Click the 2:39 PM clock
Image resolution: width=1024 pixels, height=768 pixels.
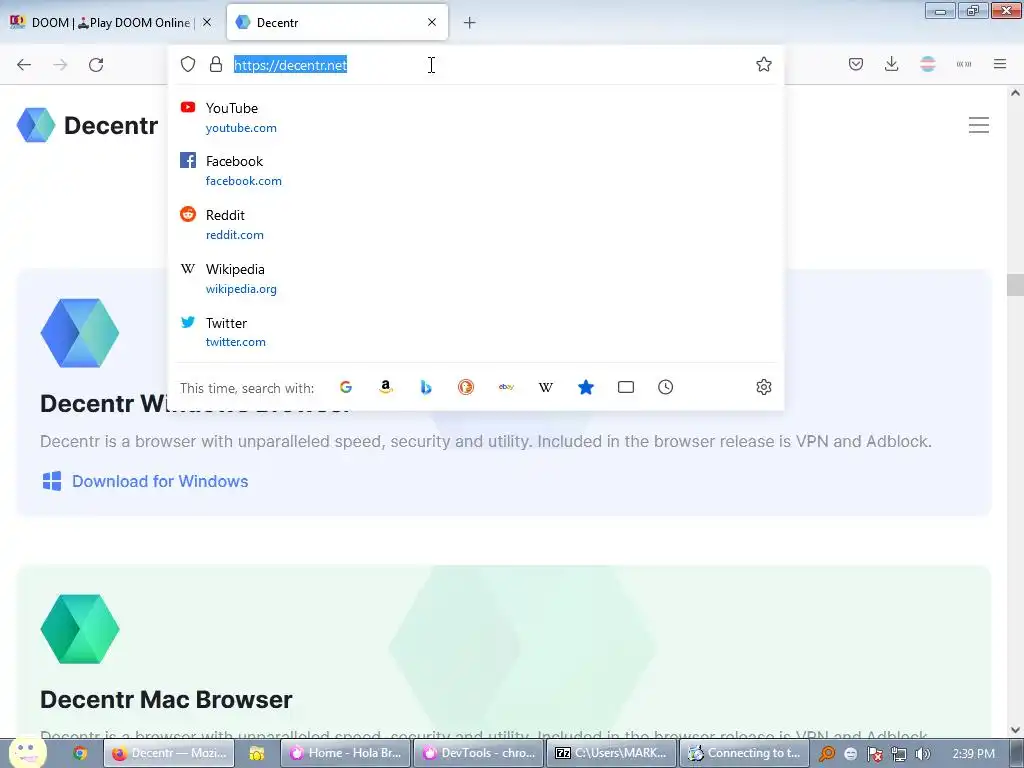click(x=973, y=754)
